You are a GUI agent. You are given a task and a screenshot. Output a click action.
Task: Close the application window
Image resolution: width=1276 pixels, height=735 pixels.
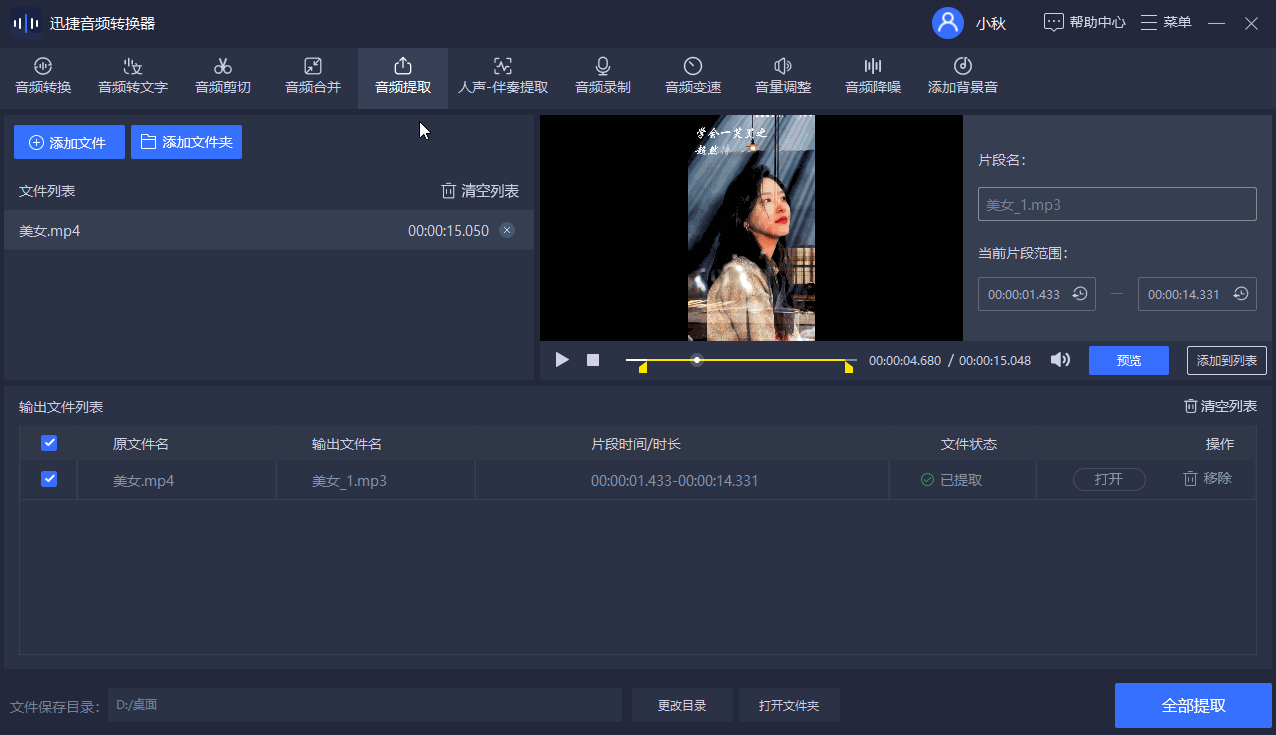coord(1251,23)
